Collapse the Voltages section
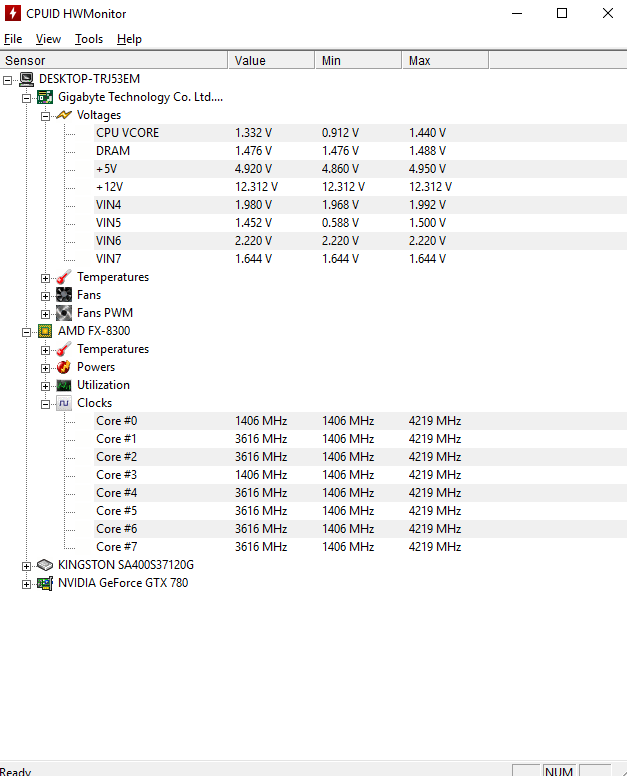627x776 pixels. tap(45, 116)
